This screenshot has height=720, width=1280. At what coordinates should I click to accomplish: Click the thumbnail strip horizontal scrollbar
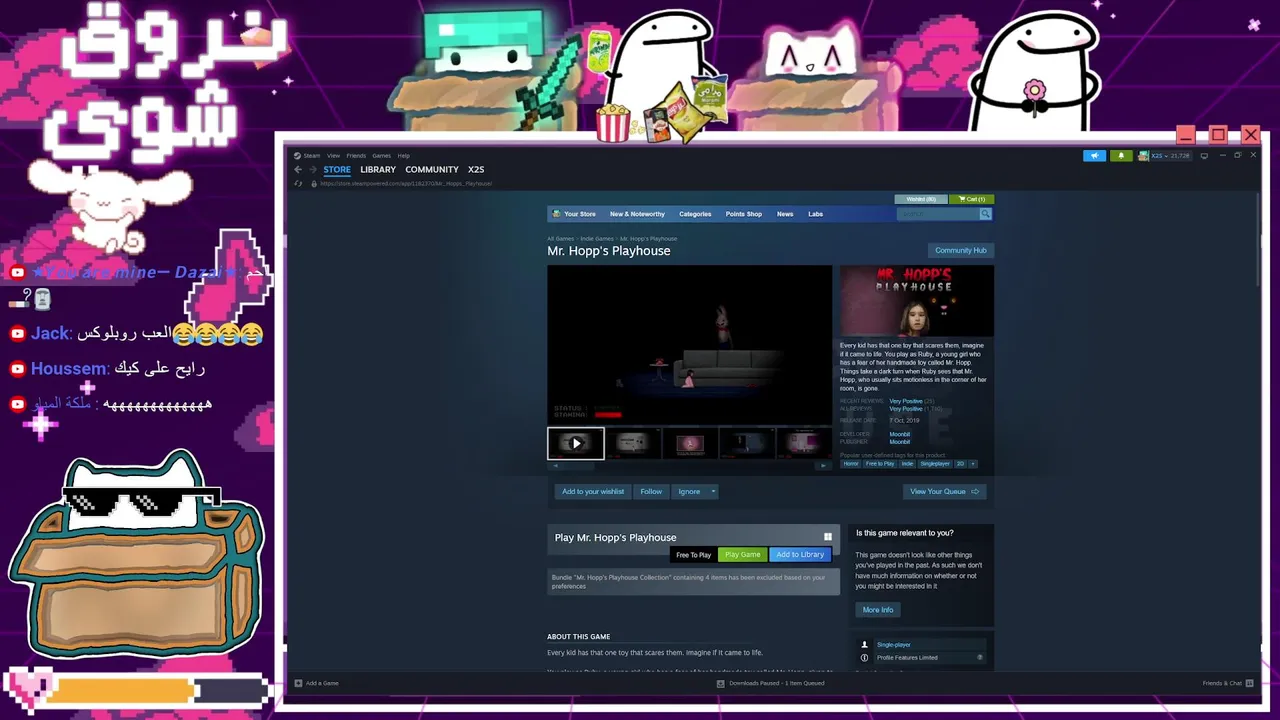[x=689, y=465]
